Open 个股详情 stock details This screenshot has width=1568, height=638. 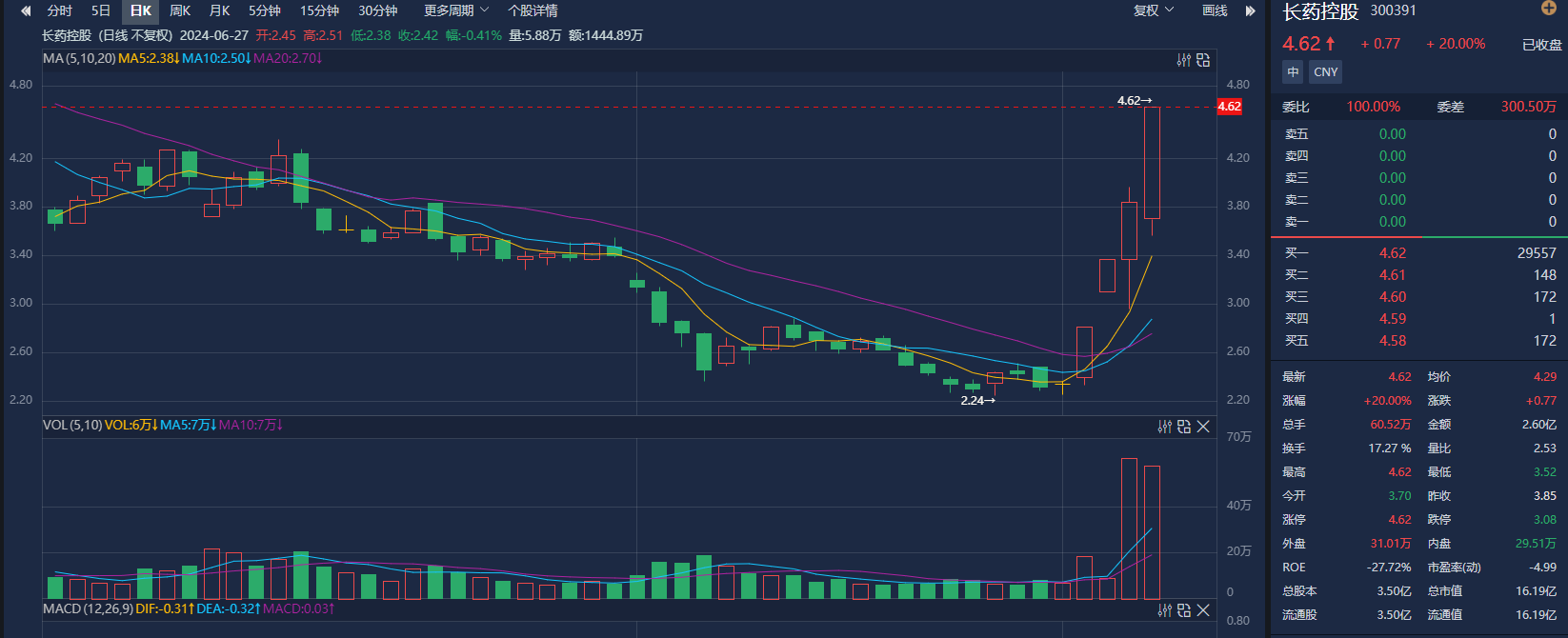533,10
